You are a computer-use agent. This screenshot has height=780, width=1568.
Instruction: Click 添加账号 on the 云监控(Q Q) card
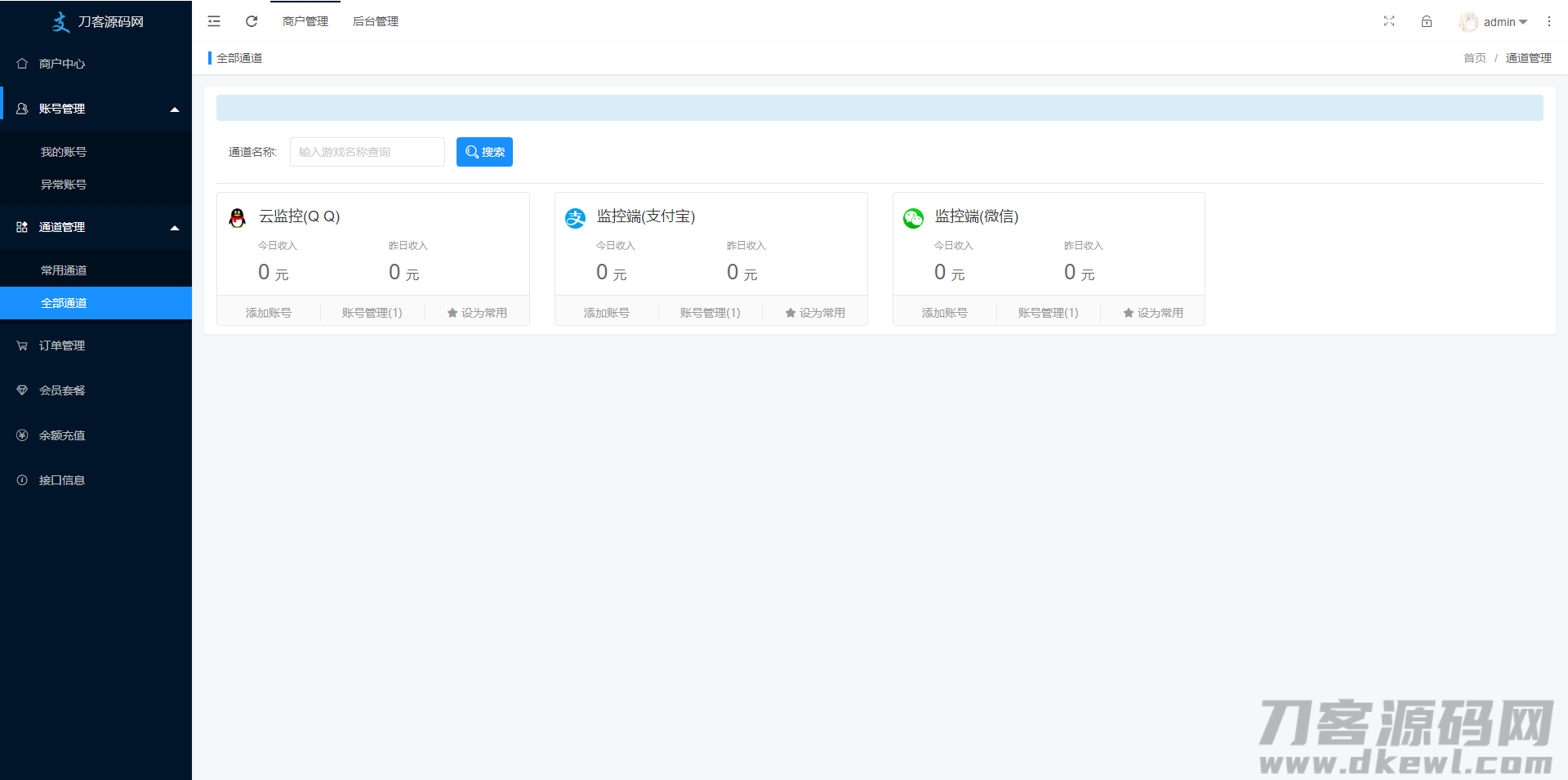tap(269, 313)
